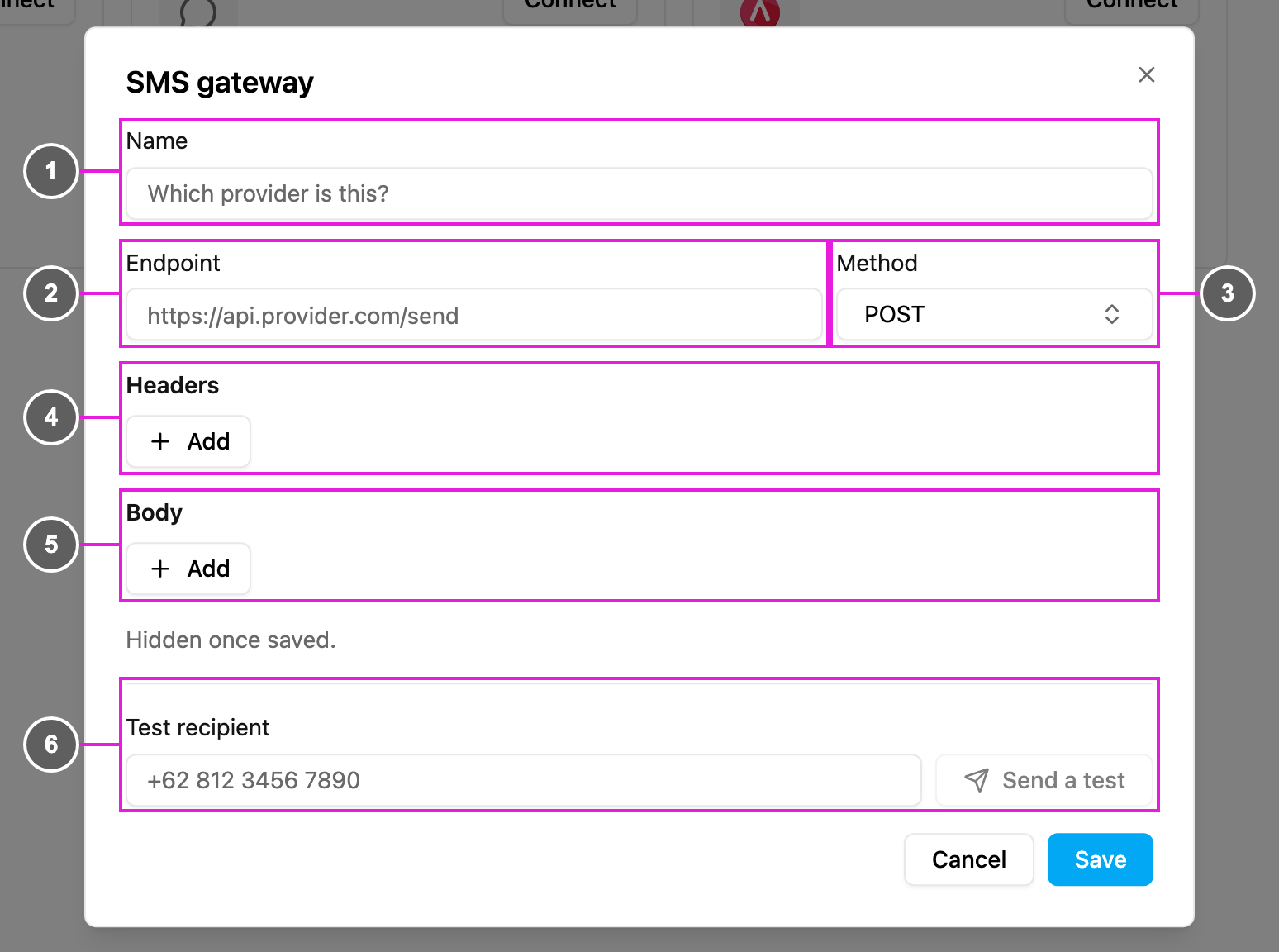This screenshot has height=952, width=1279.
Task: Click the "Headers" section heading
Action: pos(173,385)
